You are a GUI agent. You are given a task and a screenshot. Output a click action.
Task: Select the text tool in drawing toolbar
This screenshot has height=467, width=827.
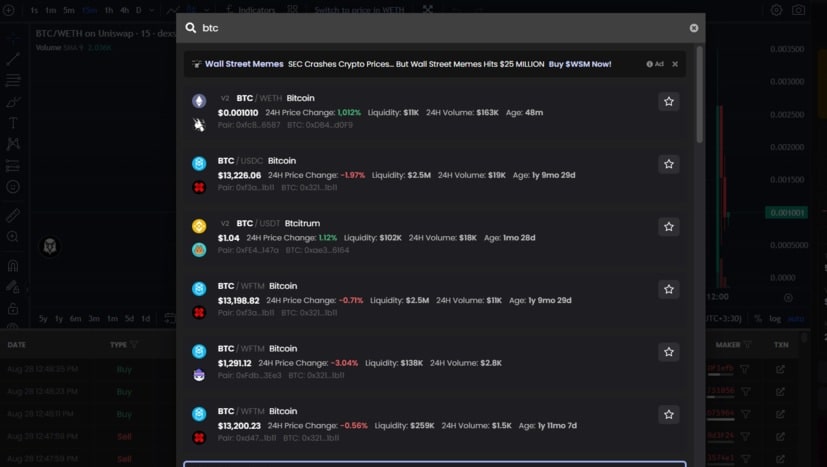[x=13, y=123]
